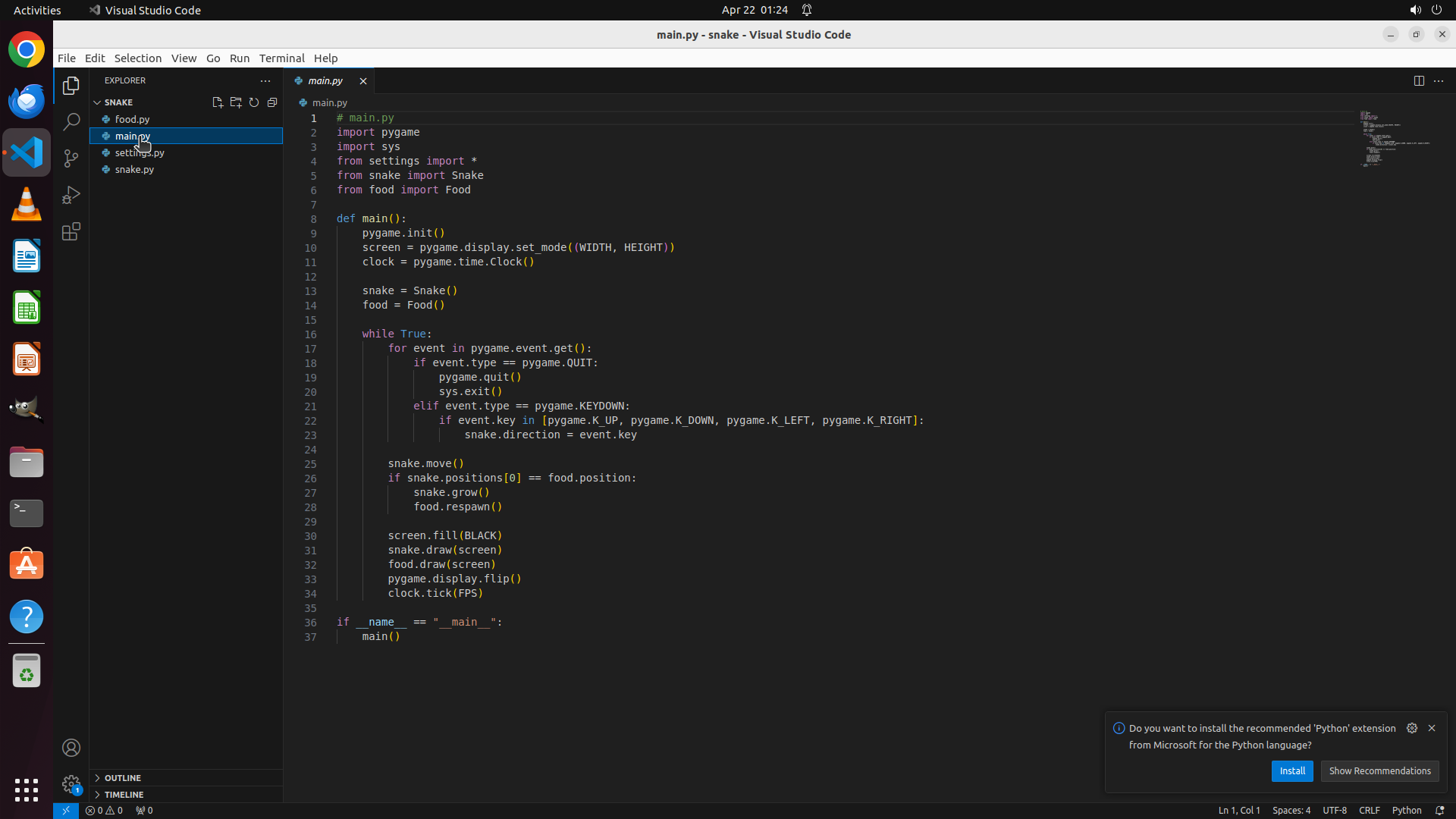1456x819 pixels.
Task: Click the New File icon in Explorer
Action: coord(218,102)
